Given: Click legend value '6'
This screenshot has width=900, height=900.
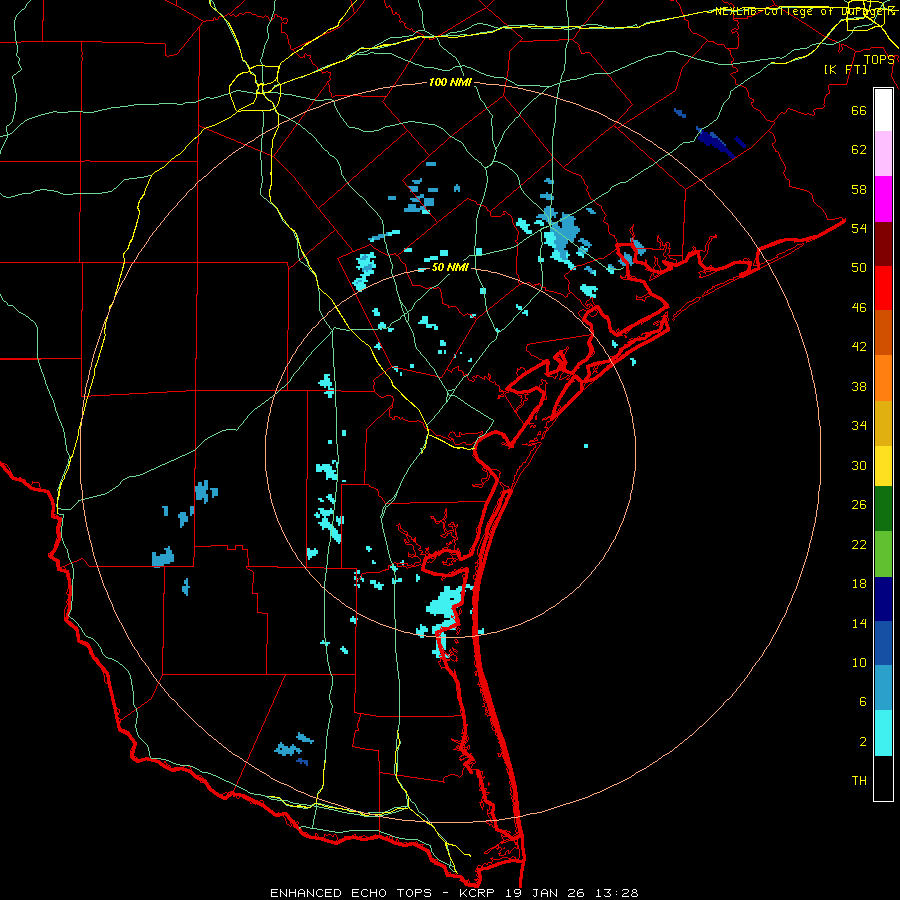Looking at the screenshot, I should pyautogui.click(x=863, y=701).
